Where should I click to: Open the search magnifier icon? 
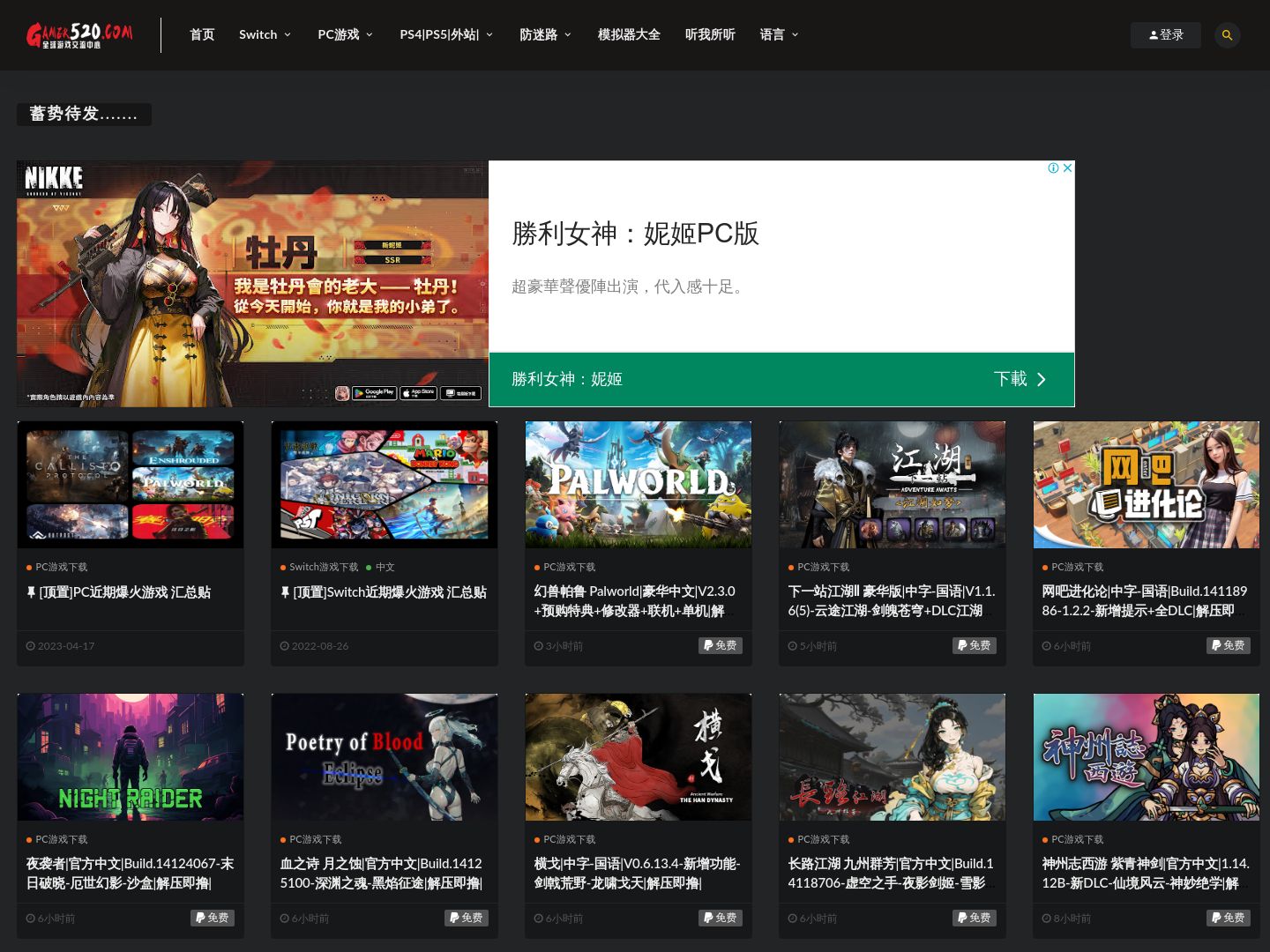(x=1227, y=35)
